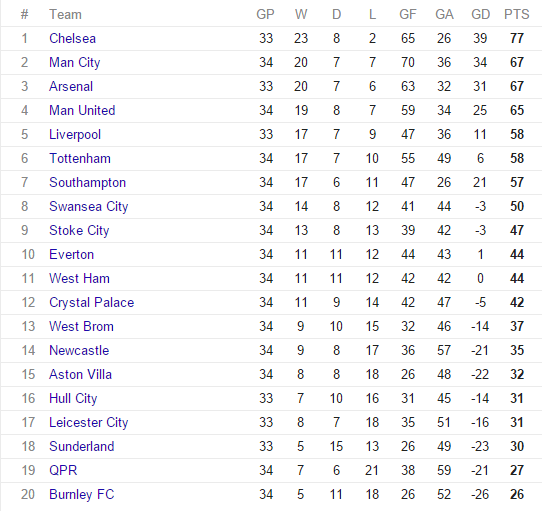Select the West Ham link
Screen dimensions: 542x511
point(79,278)
